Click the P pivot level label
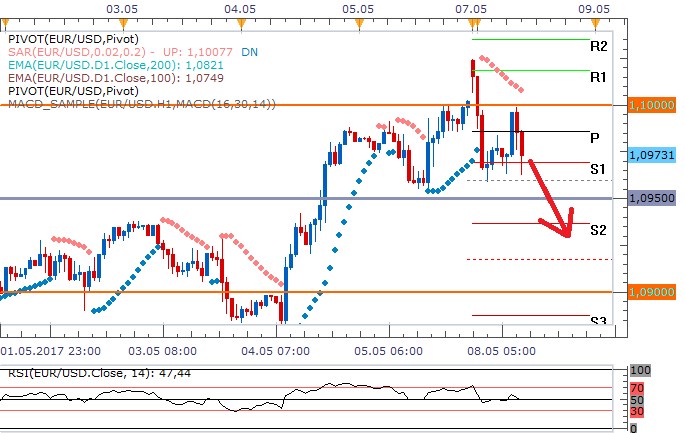Viewport: 685px width, 433px height. 594,138
